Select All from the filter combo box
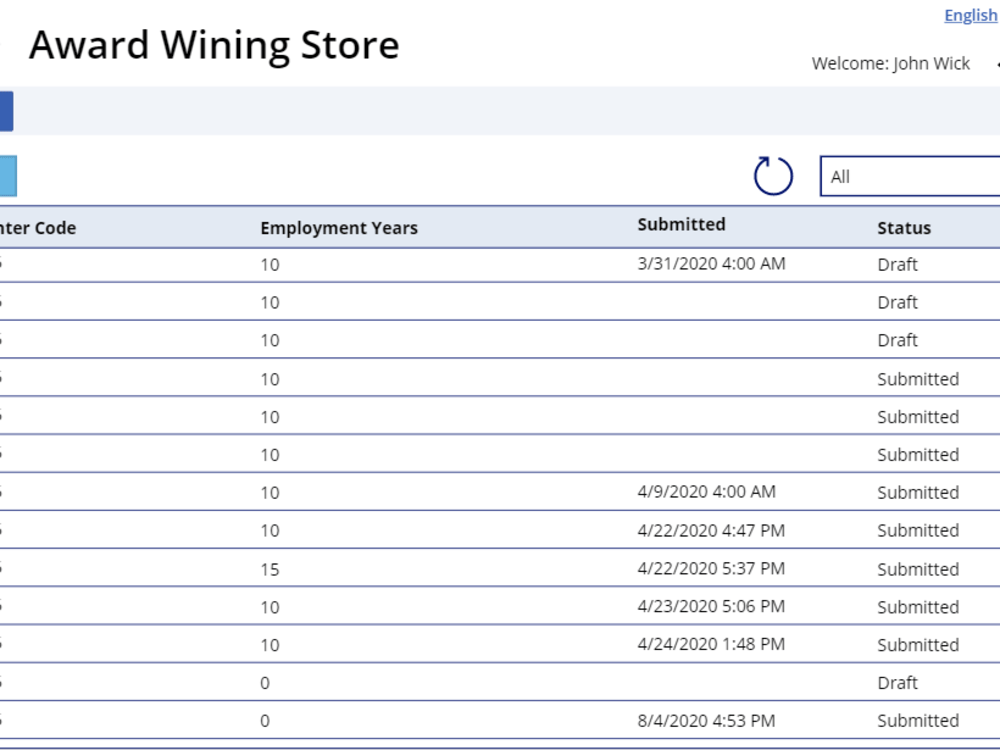The width and height of the screenshot is (1000, 750). tap(910, 177)
